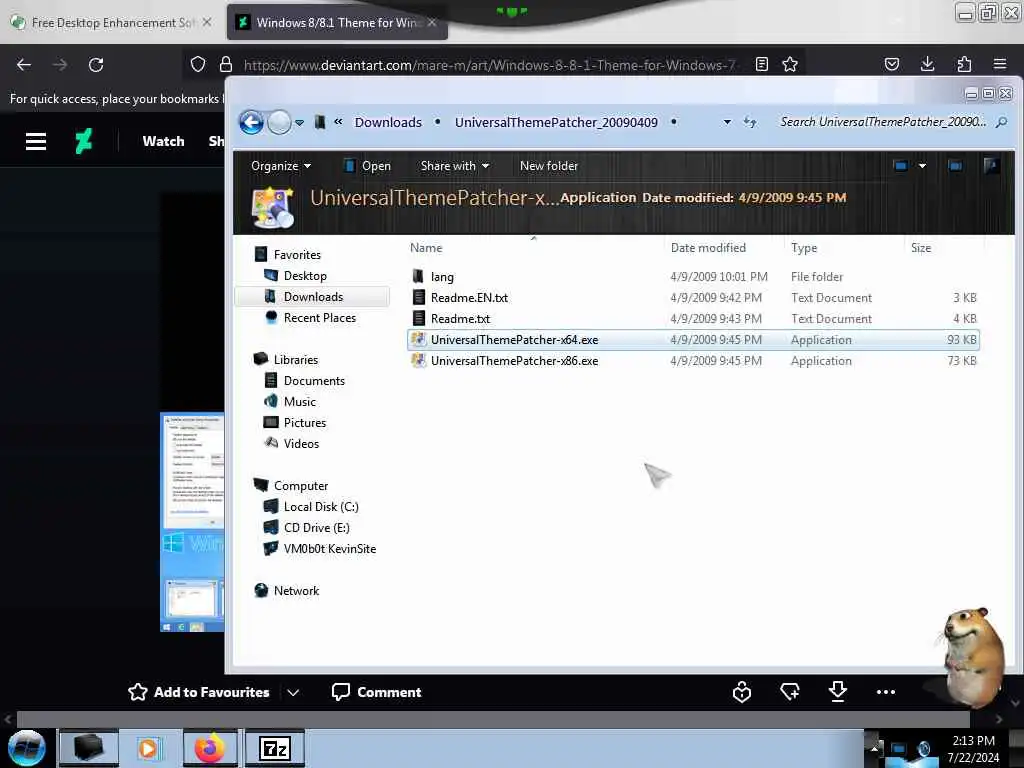The width and height of the screenshot is (1024, 768).
Task: Click Add to Favourites on DeviantArt
Action: point(199,692)
